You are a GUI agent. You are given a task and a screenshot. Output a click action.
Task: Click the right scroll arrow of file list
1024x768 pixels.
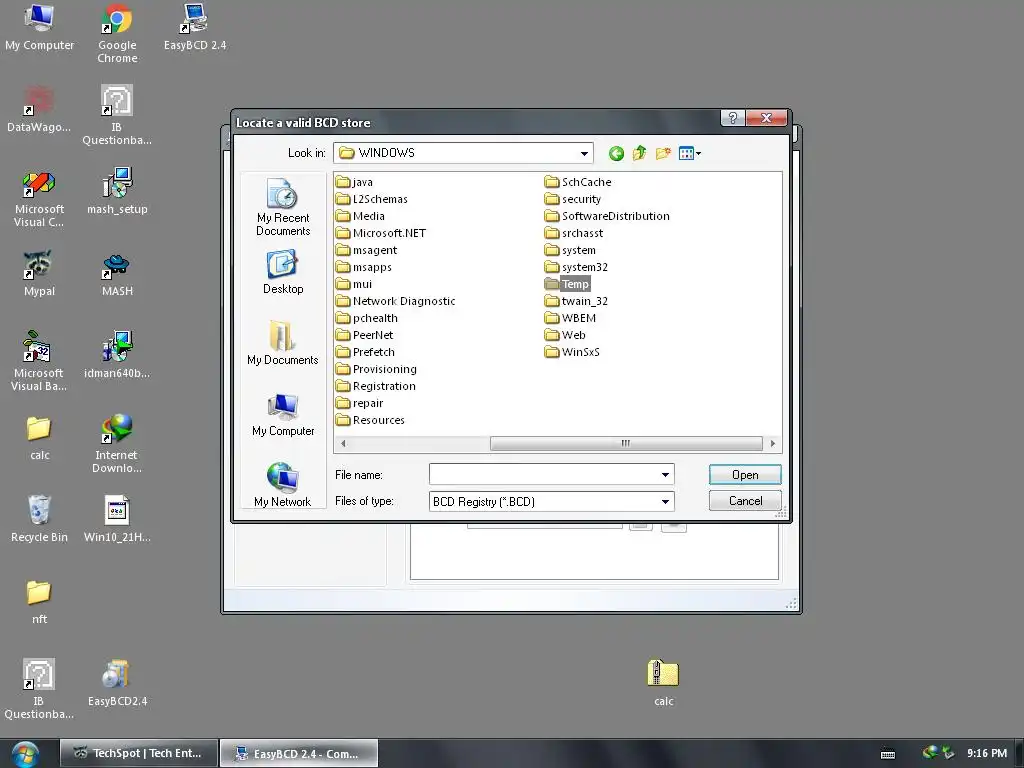coord(773,443)
